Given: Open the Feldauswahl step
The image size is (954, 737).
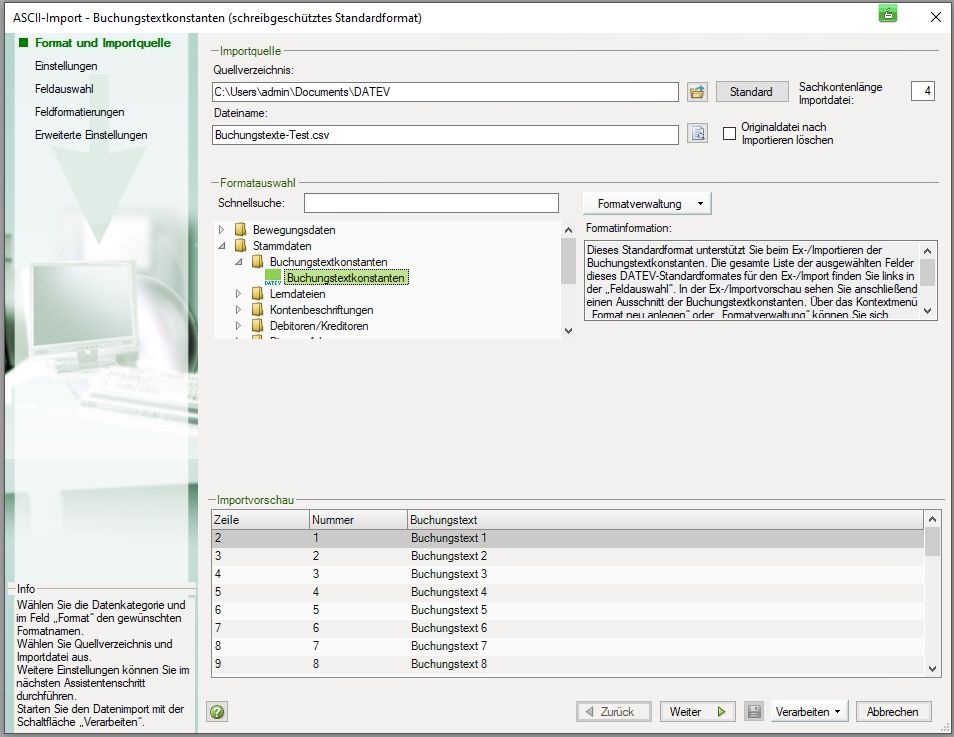Looking at the screenshot, I should pyautogui.click(x=64, y=89).
